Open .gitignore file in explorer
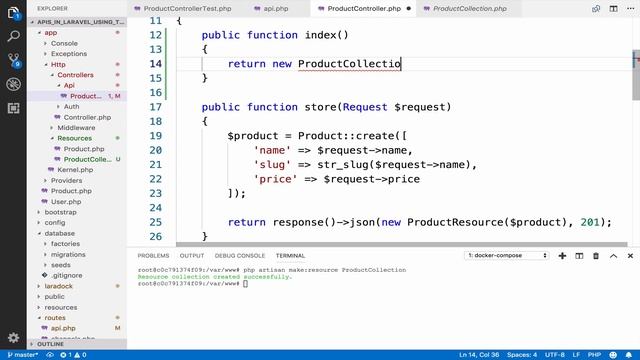 pos(67,276)
